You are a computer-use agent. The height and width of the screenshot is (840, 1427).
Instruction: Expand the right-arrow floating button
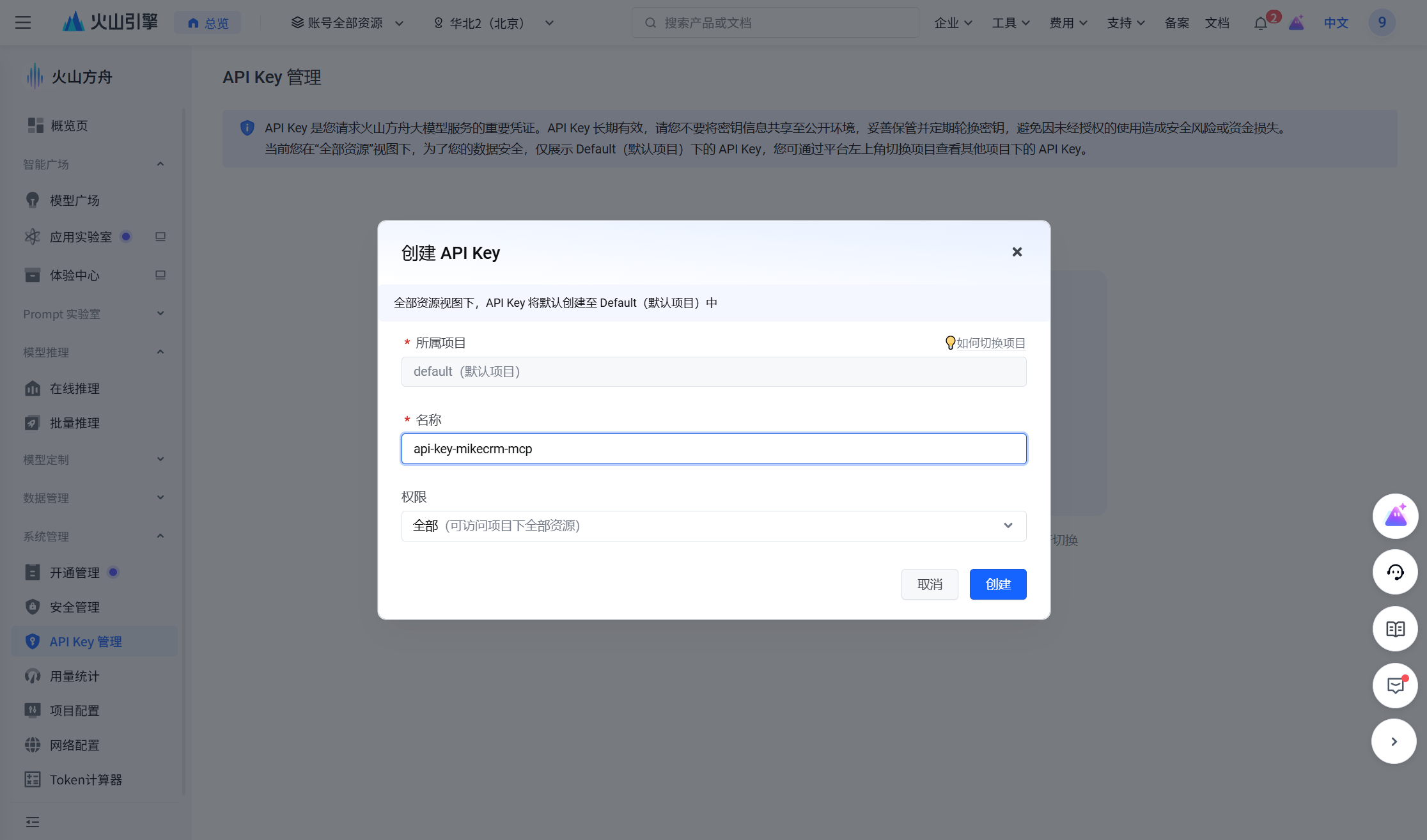(1394, 742)
